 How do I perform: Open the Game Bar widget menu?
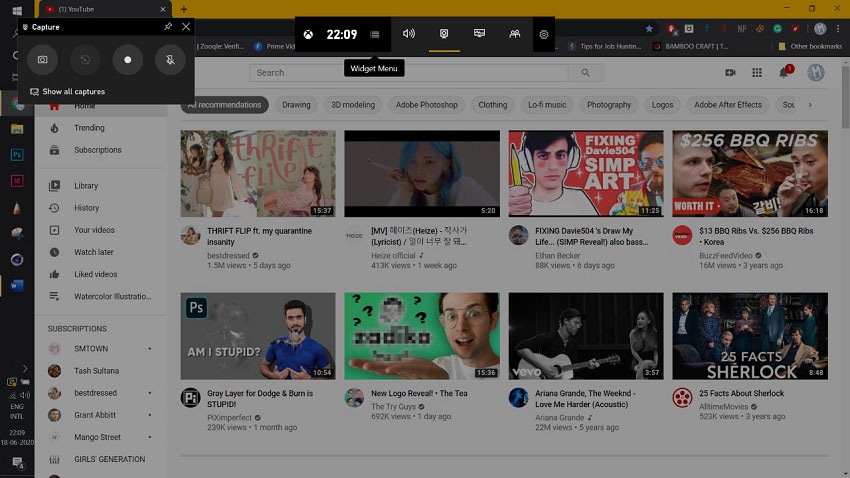375,34
